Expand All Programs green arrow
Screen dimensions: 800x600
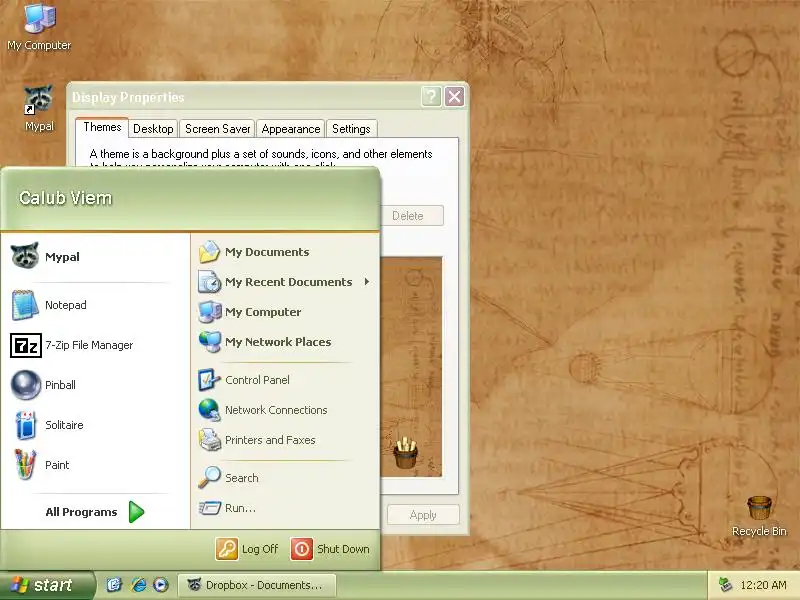tap(137, 512)
